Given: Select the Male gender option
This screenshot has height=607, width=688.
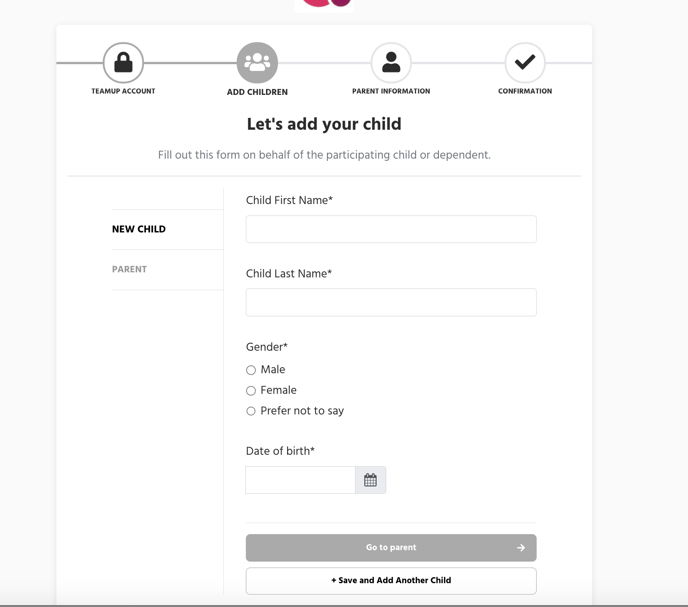Looking at the screenshot, I should tap(251, 370).
